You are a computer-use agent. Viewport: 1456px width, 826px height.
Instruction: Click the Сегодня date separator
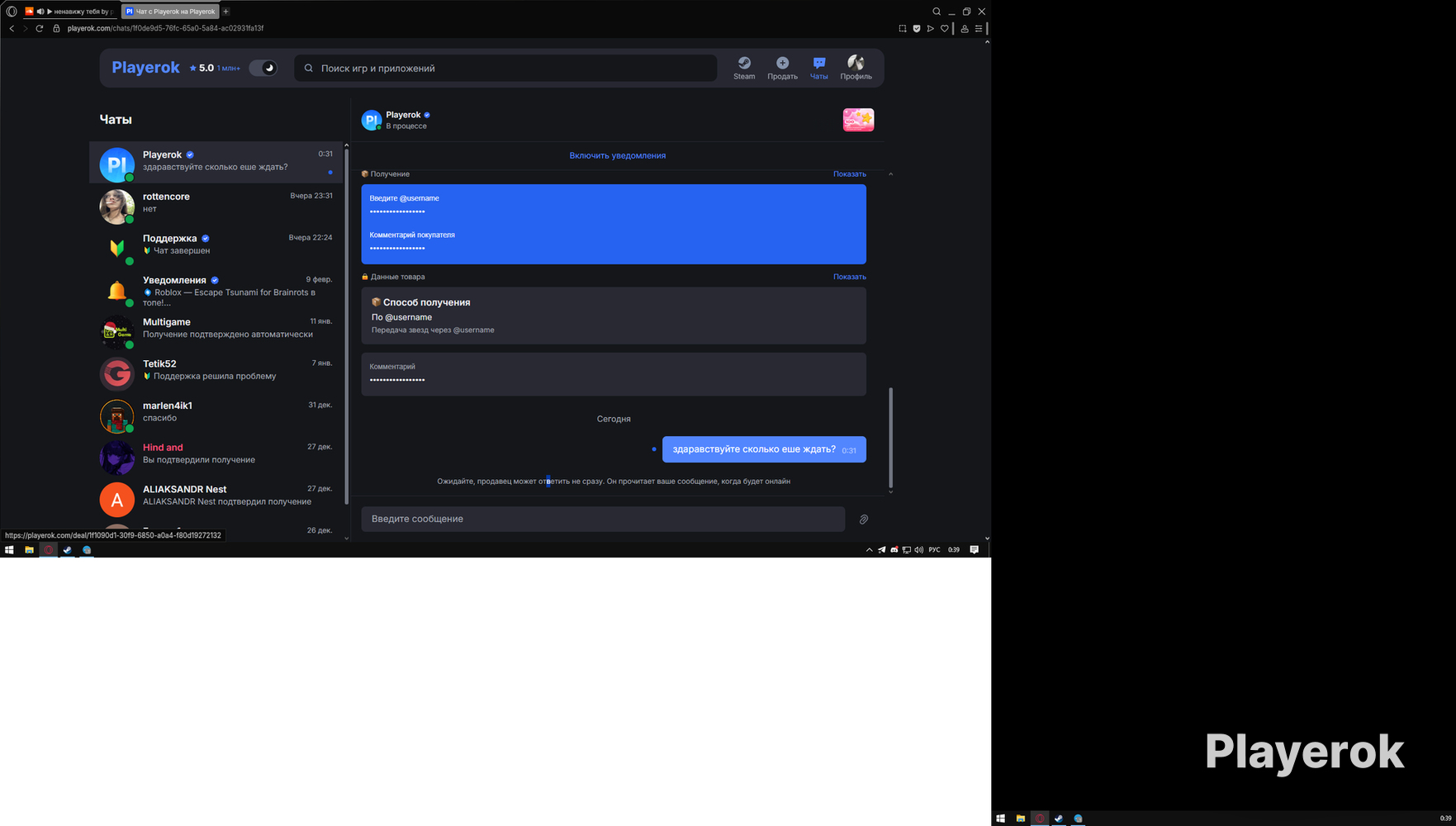(614, 419)
